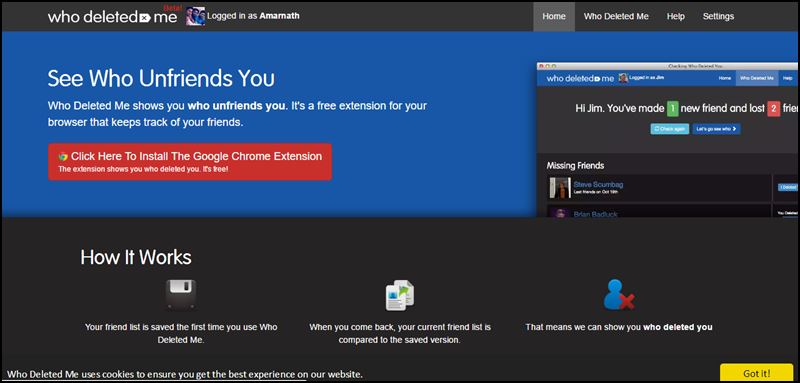Click the See Who Unfriends You heading
Viewport: 800px width, 383px height.
click(161, 79)
